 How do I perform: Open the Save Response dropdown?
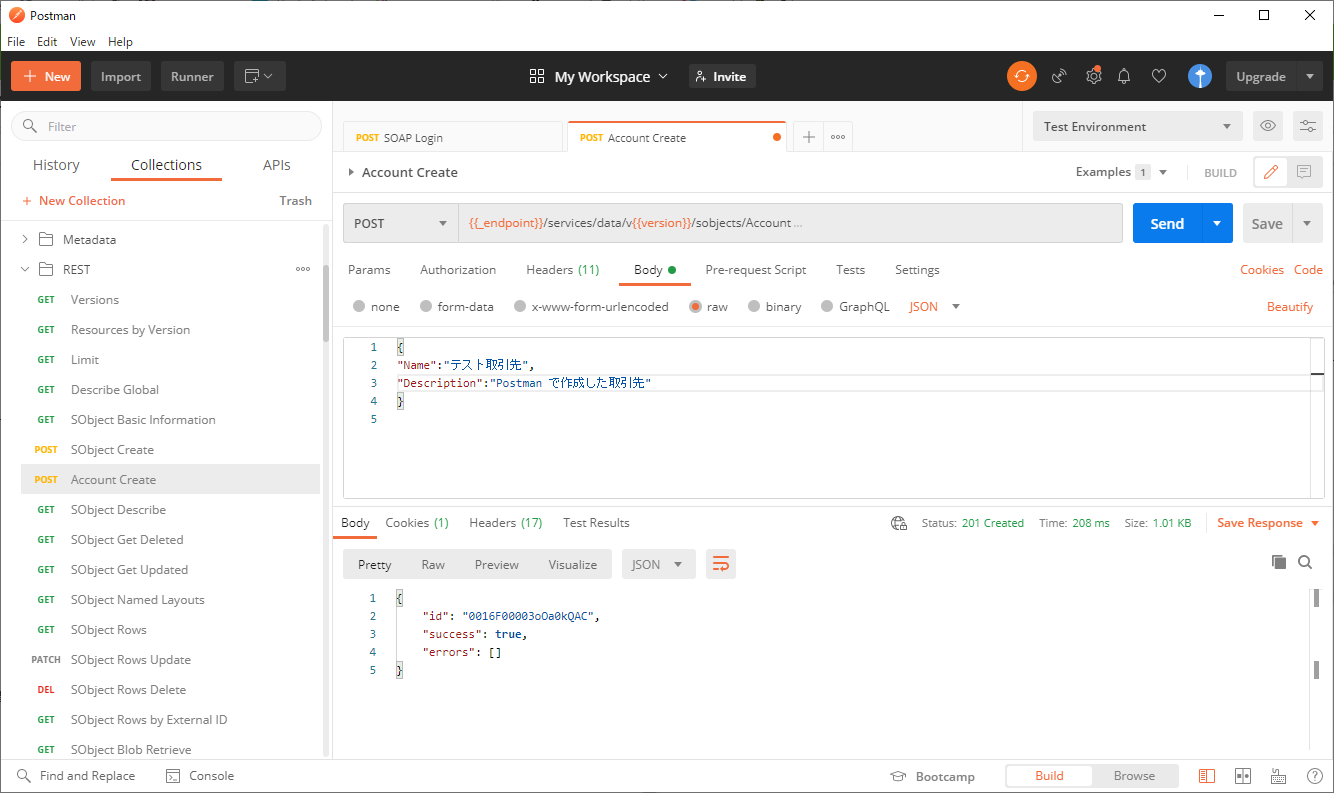1268,523
